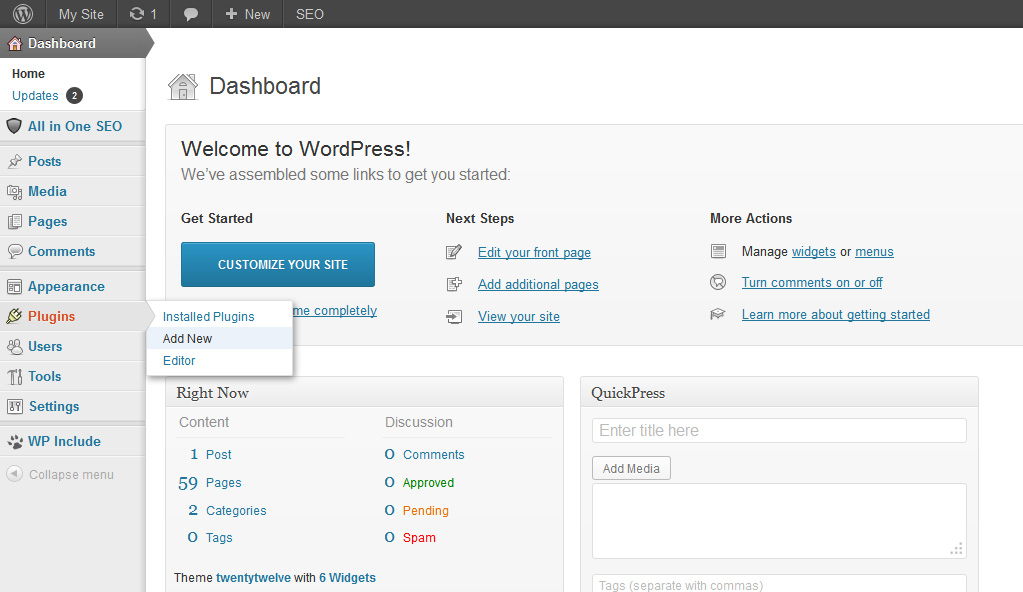Click the All in One SEO shield icon
This screenshot has height=592, width=1023.
point(14,126)
